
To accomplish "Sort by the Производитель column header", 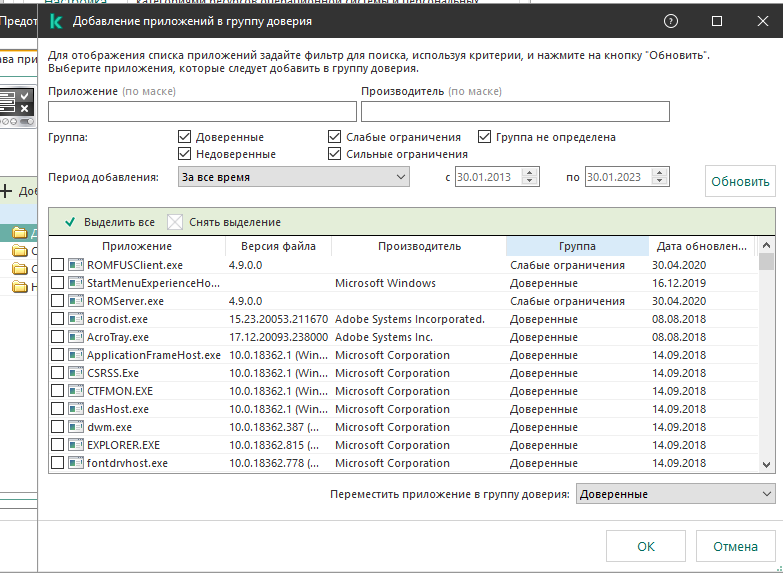I will (x=419, y=246).
